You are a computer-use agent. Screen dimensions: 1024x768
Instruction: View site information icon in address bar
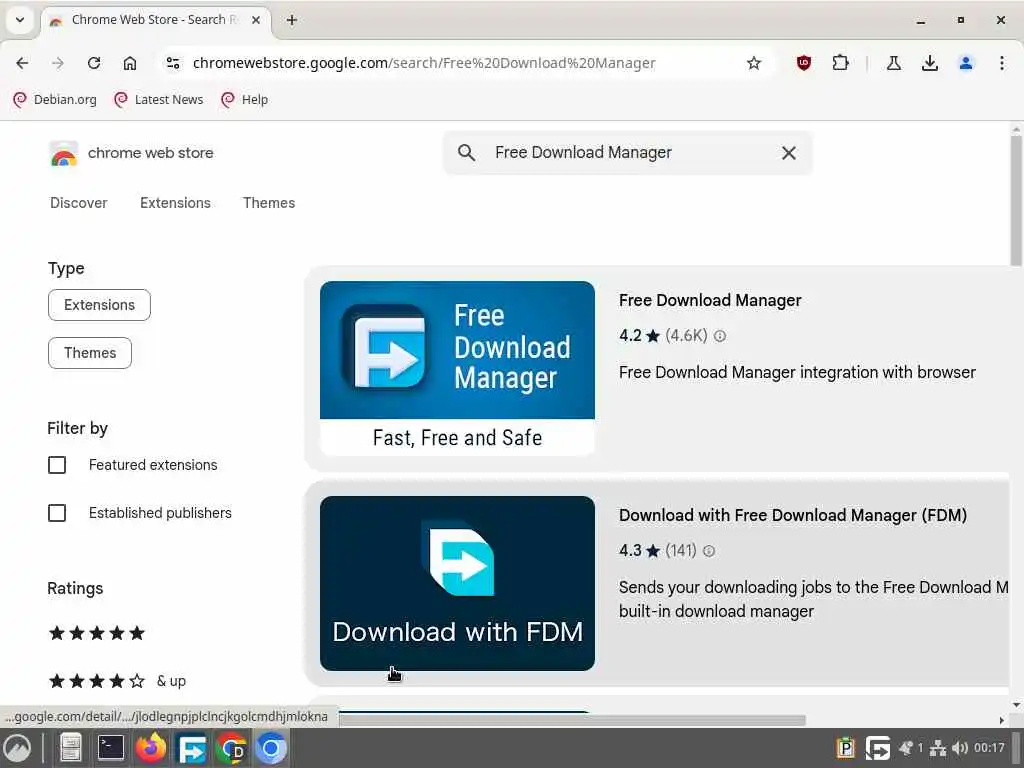[173, 63]
